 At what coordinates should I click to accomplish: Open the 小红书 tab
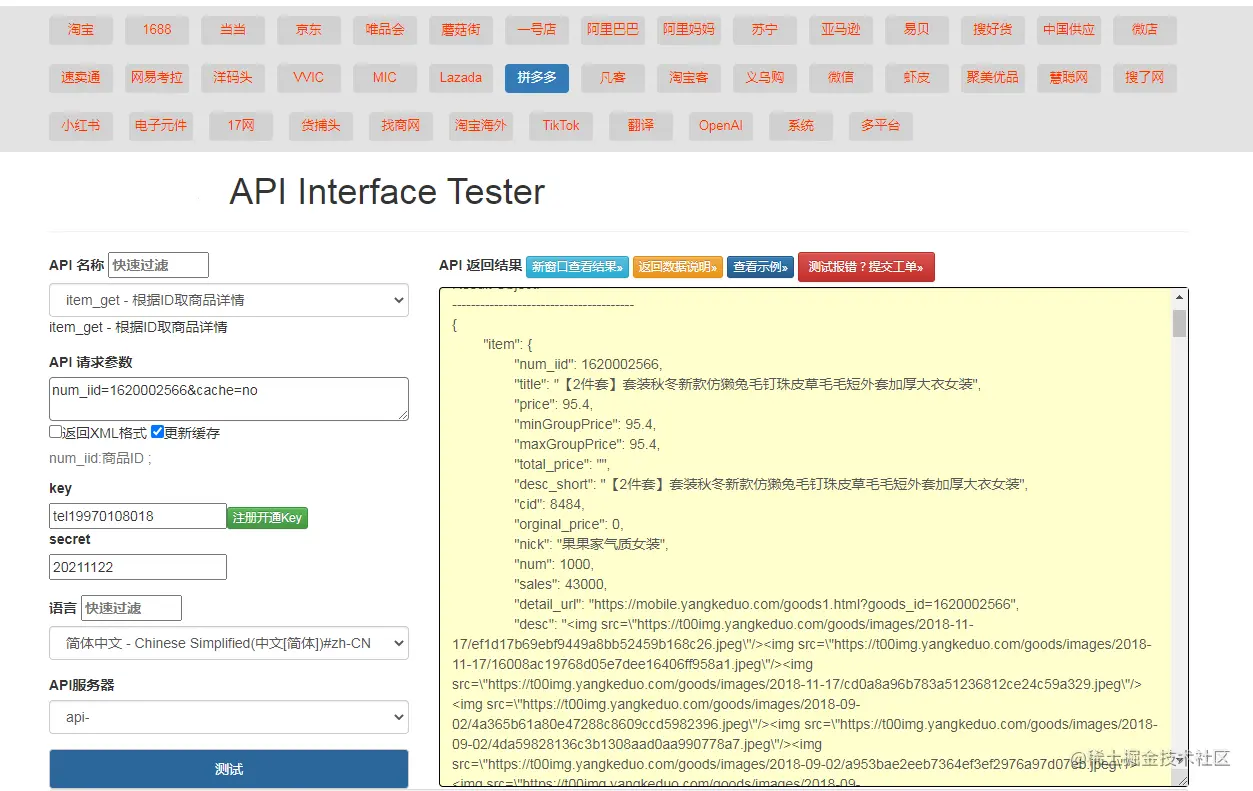click(81, 126)
